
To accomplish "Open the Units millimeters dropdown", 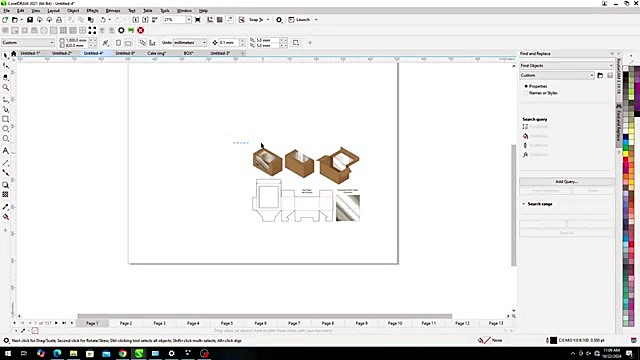I will pyautogui.click(x=190, y=42).
